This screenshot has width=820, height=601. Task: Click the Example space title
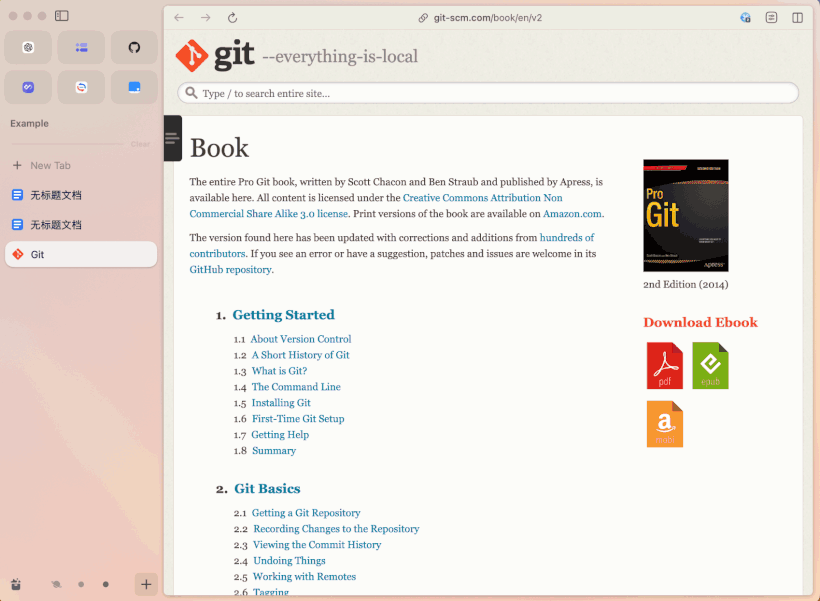click(29, 123)
